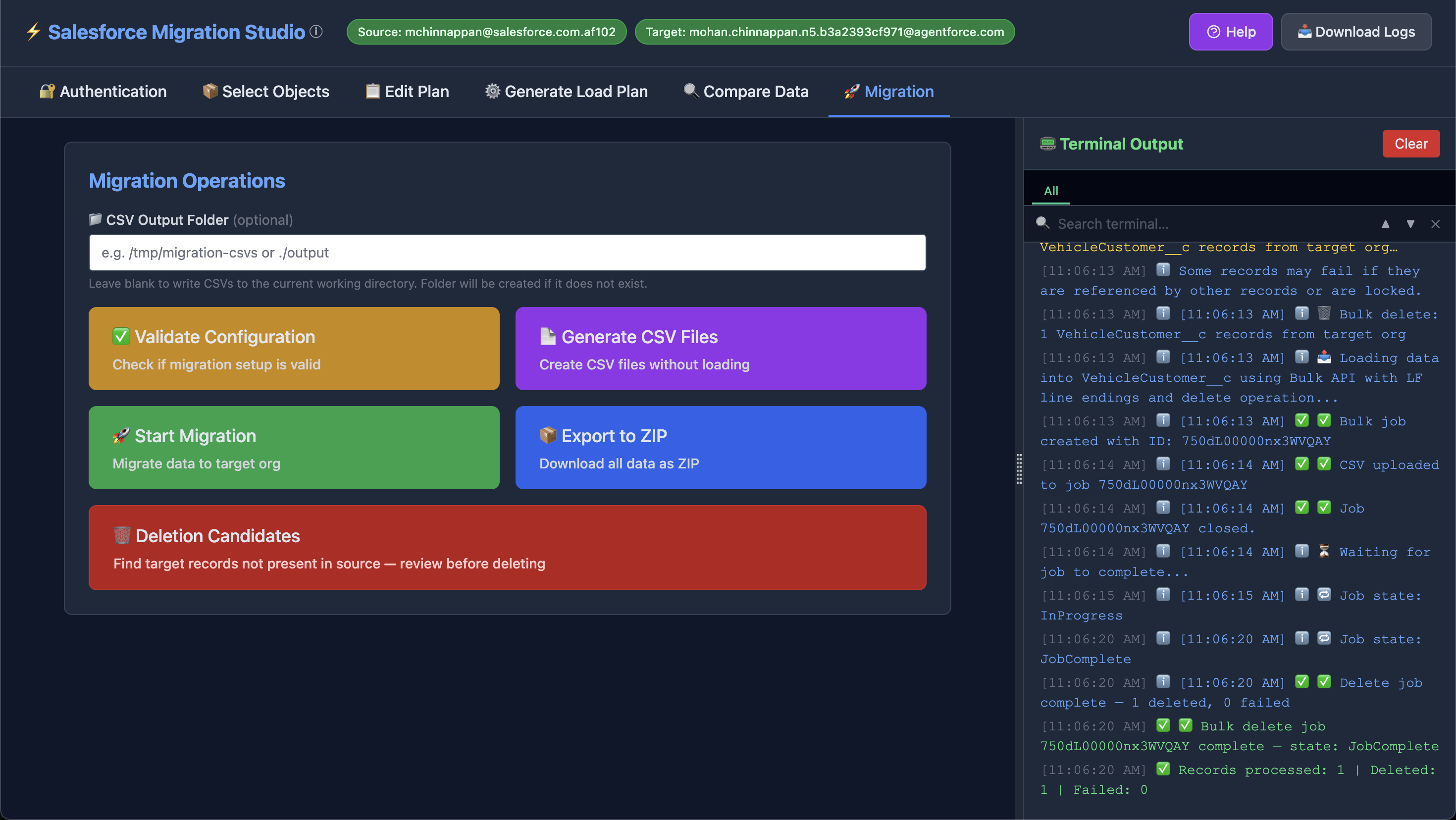Click log text "line endings and delete operation..."
The image size is (1456, 820).
pos(1189,397)
